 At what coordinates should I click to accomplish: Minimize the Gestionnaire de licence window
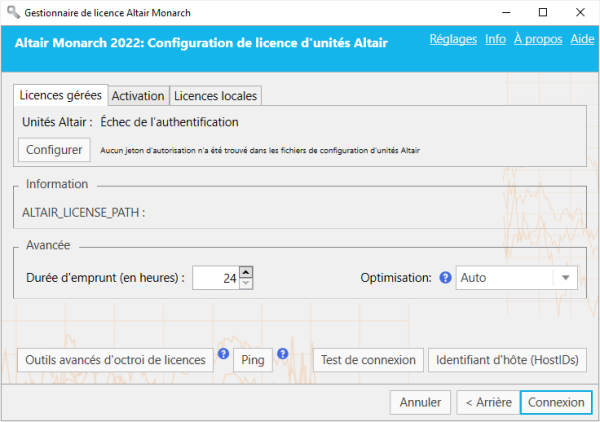[x=506, y=12]
